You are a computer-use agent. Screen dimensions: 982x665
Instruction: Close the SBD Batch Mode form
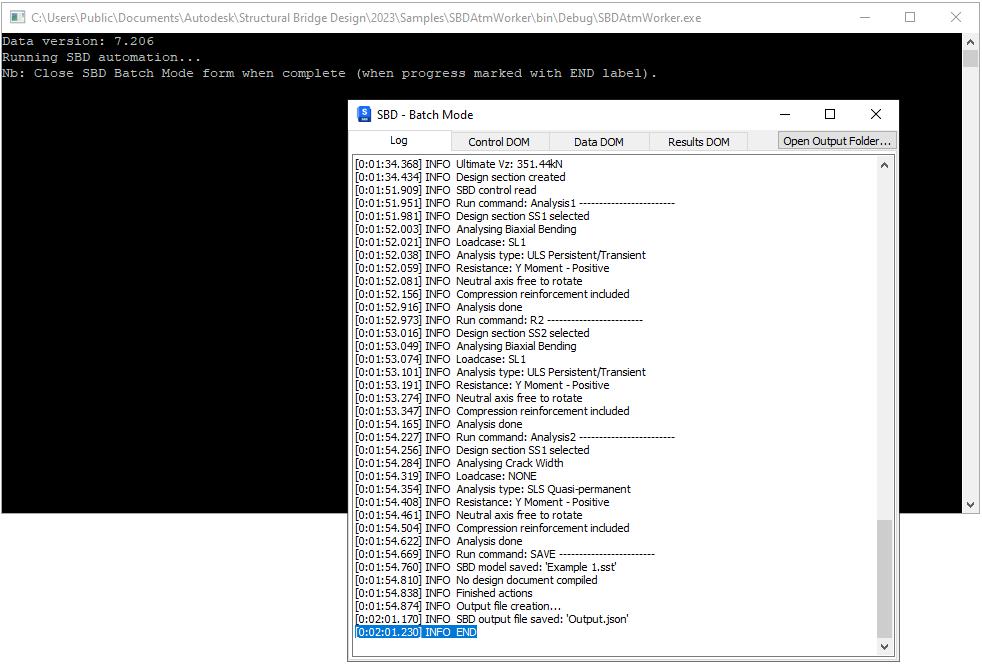[876, 114]
